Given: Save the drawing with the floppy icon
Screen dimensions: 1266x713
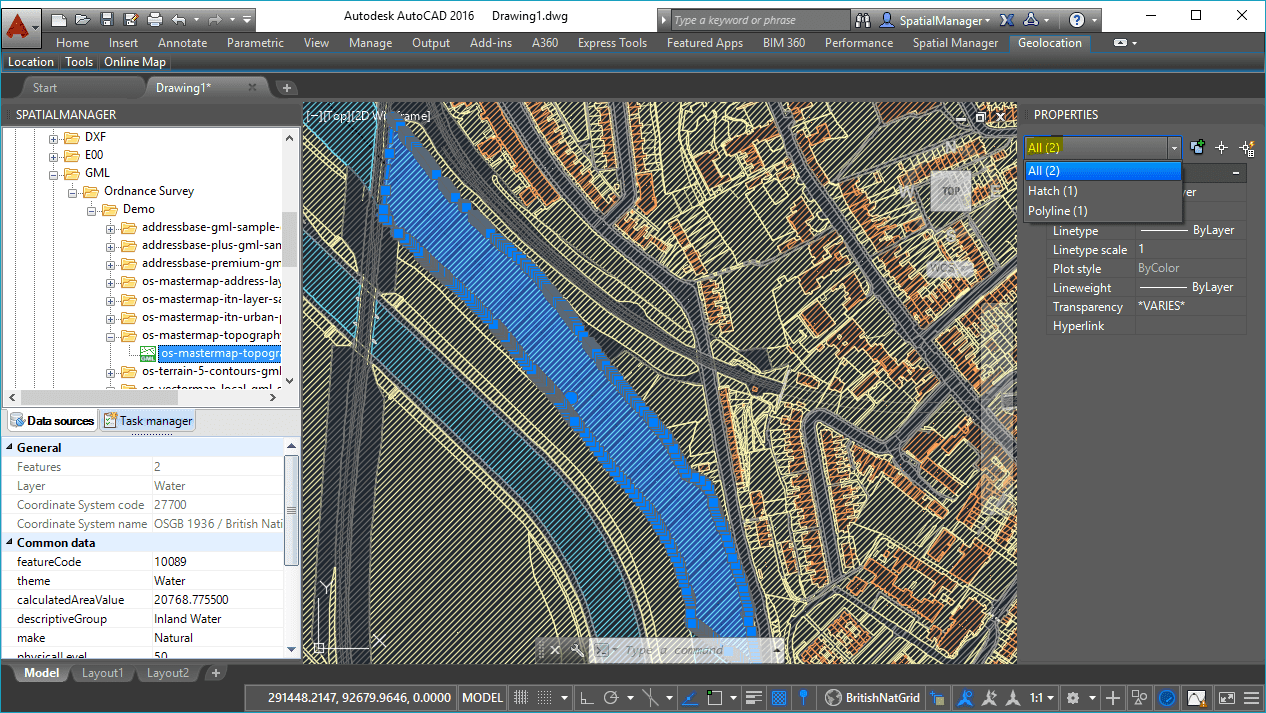Looking at the screenshot, I should point(106,19).
